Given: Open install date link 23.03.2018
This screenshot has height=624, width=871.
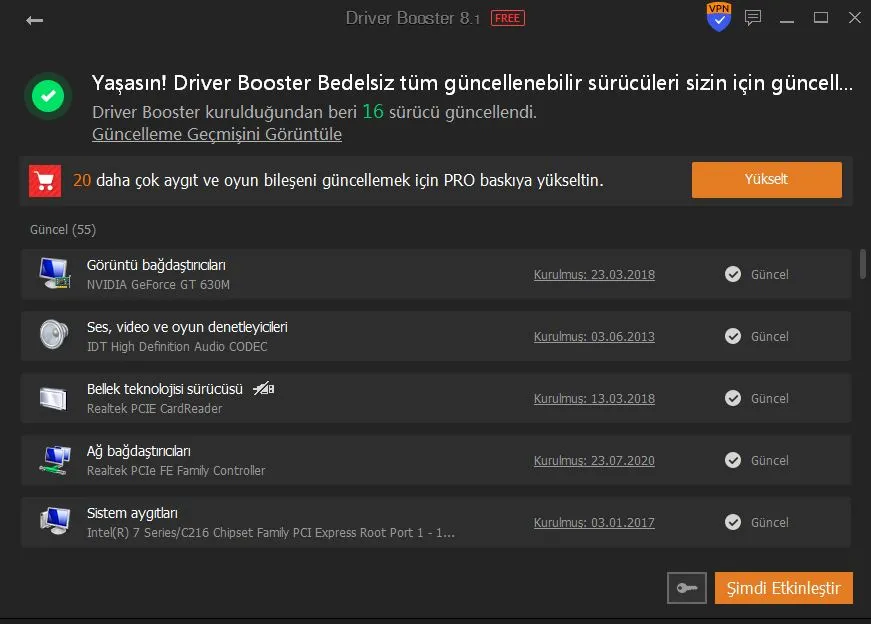Looking at the screenshot, I should (x=594, y=274).
